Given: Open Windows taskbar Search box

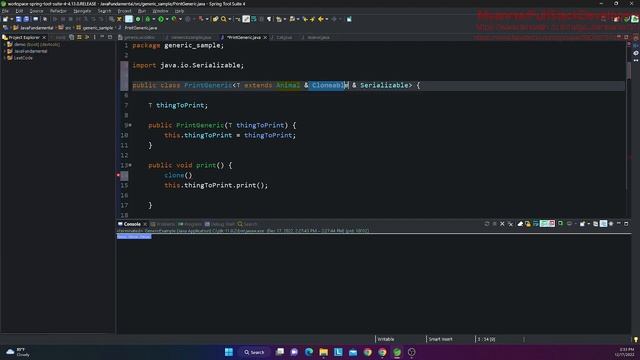Looking at the screenshot, I should 254,352.
